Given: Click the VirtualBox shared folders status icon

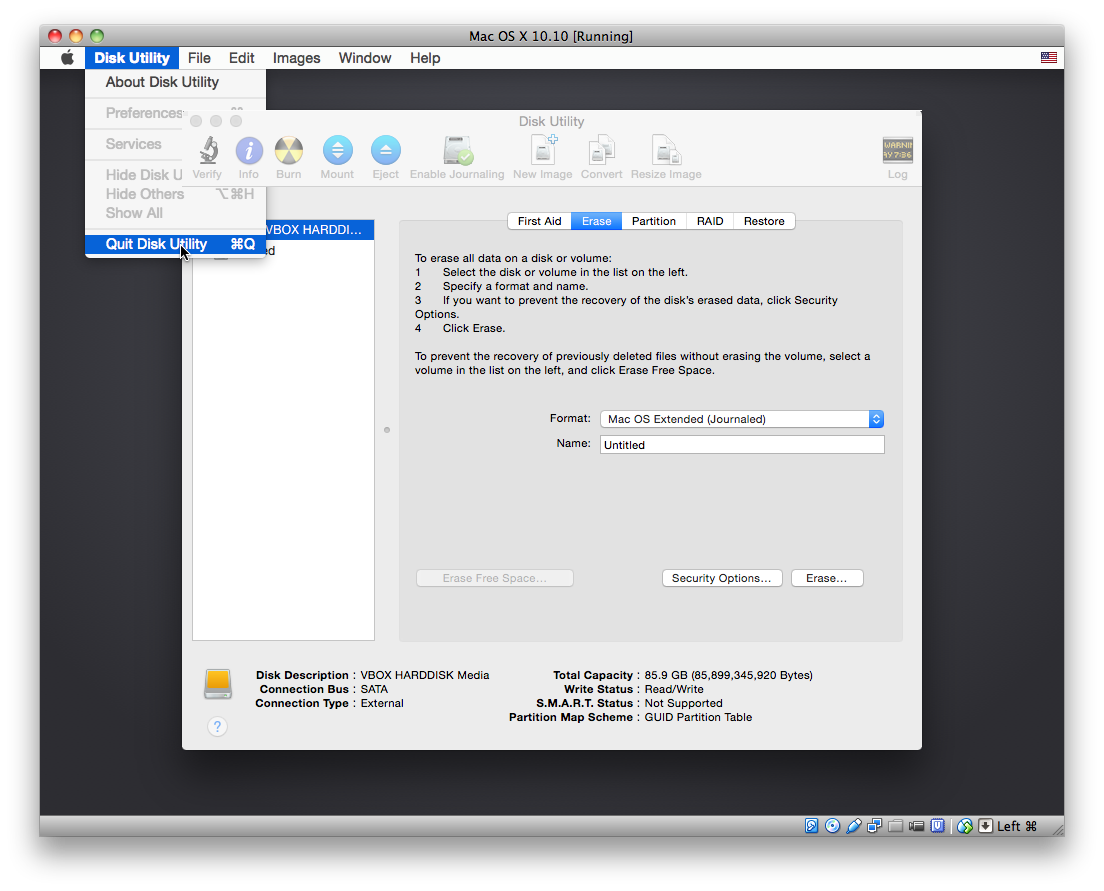Looking at the screenshot, I should point(896,825).
